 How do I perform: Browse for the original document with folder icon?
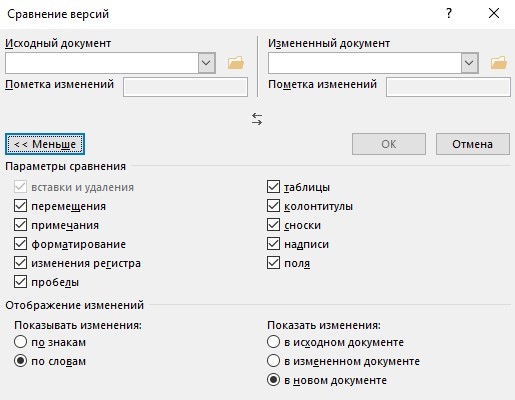pos(236,63)
